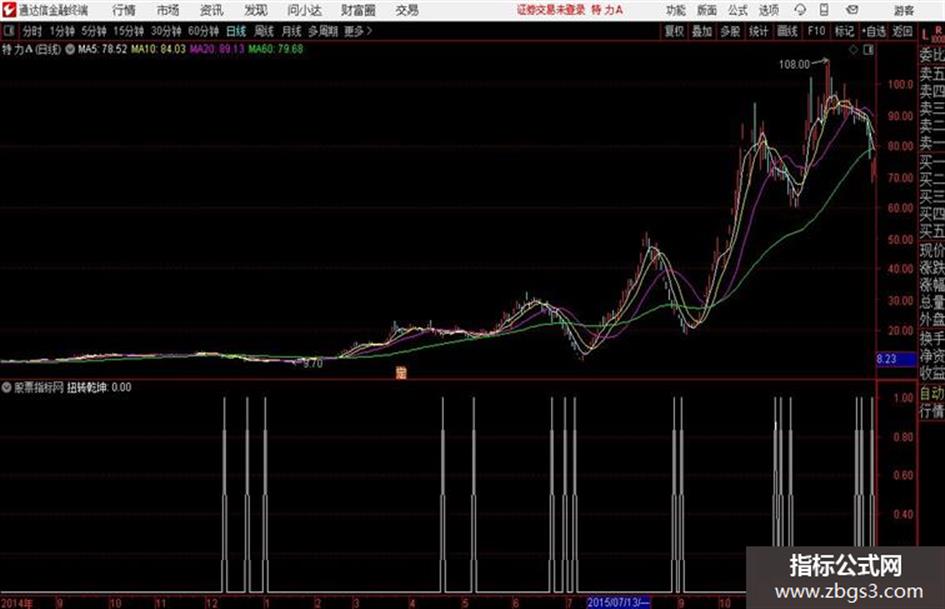The width and height of the screenshot is (945, 609).
Task: Open the 发现 menu
Action: pos(256,10)
